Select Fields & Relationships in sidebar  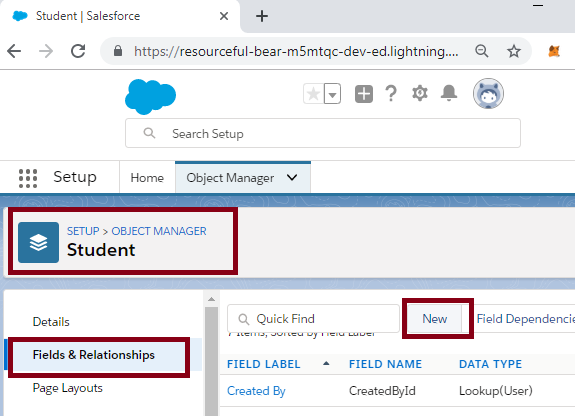93,355
